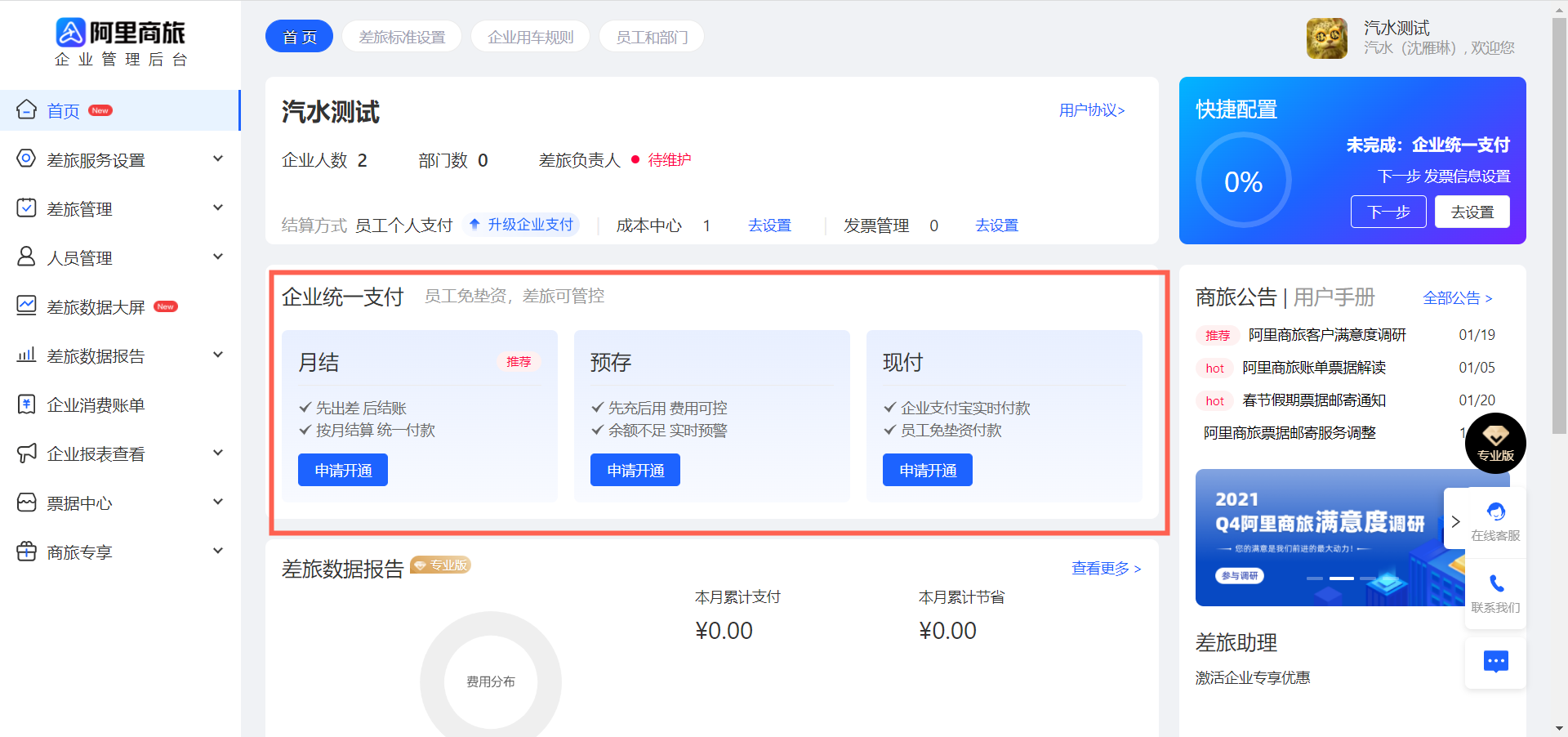Open 阿里商旅票据邮寄服务调整 announcement
Screen dimensions: 1568x737
pos(1290,433)
